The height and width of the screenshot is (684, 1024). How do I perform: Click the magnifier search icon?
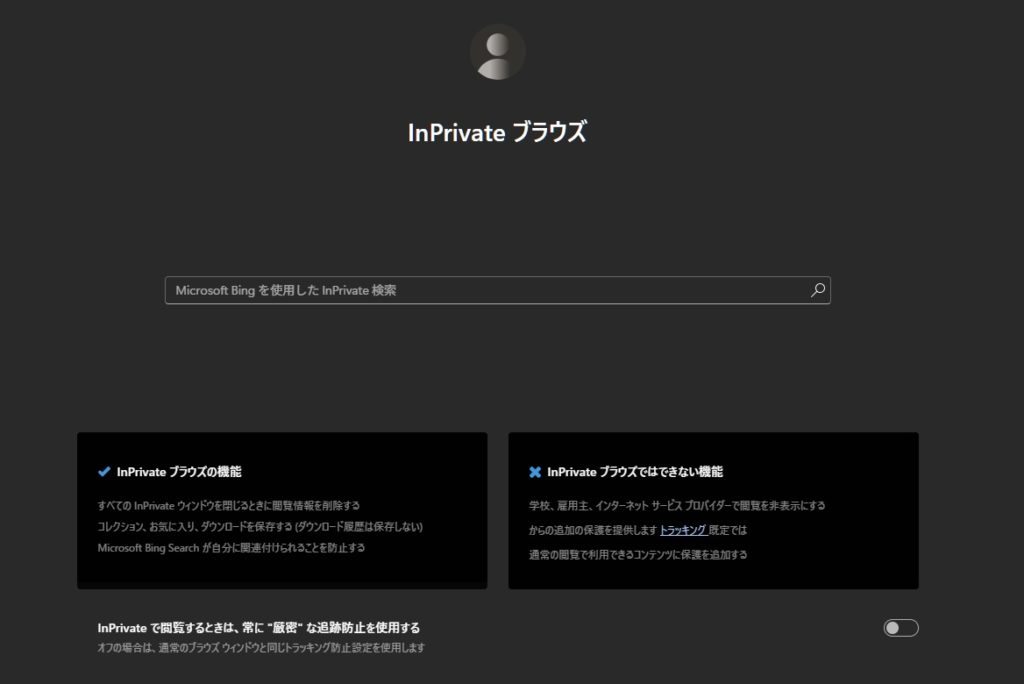click(x=817, y=290)
